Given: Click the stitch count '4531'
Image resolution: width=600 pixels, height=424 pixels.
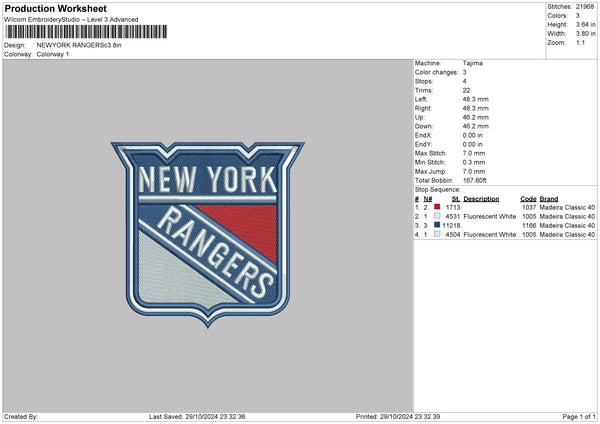Looking at the screenshot, I should [453, 217].
